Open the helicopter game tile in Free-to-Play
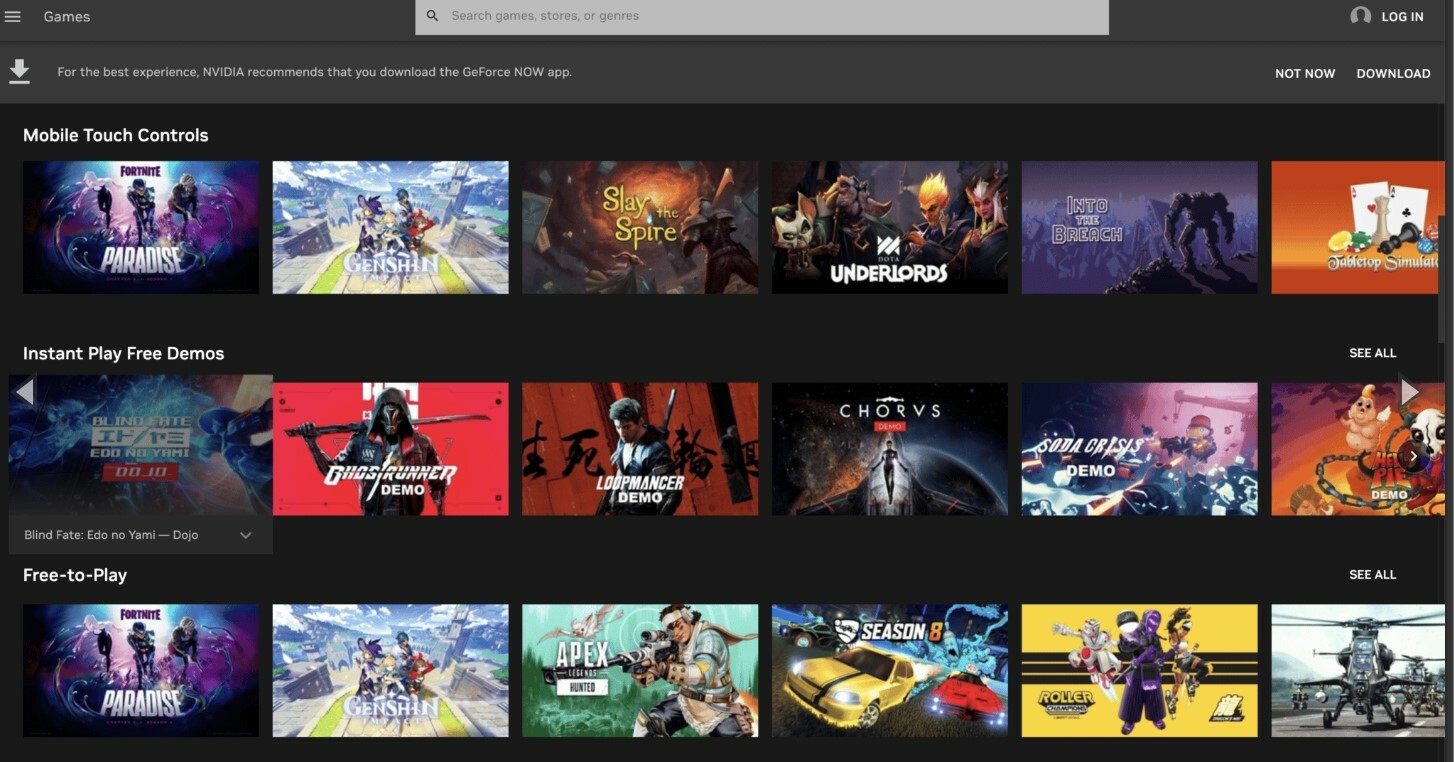This screenshot has height=762, width=1454. coord(1357,670)
